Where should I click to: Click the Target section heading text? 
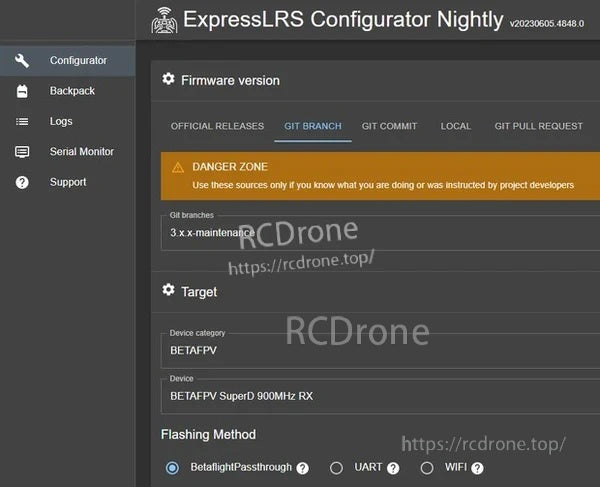(199, 292)
